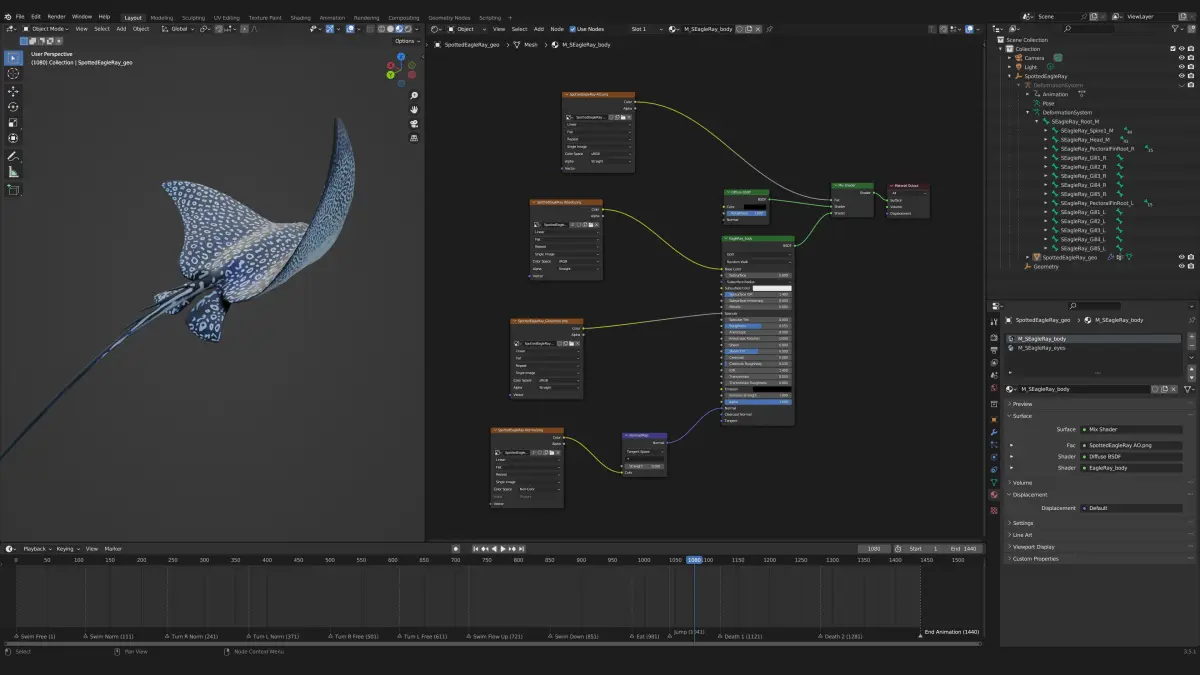
Task: Open Tool properties tab icon
Action: (x=993, y=322)
